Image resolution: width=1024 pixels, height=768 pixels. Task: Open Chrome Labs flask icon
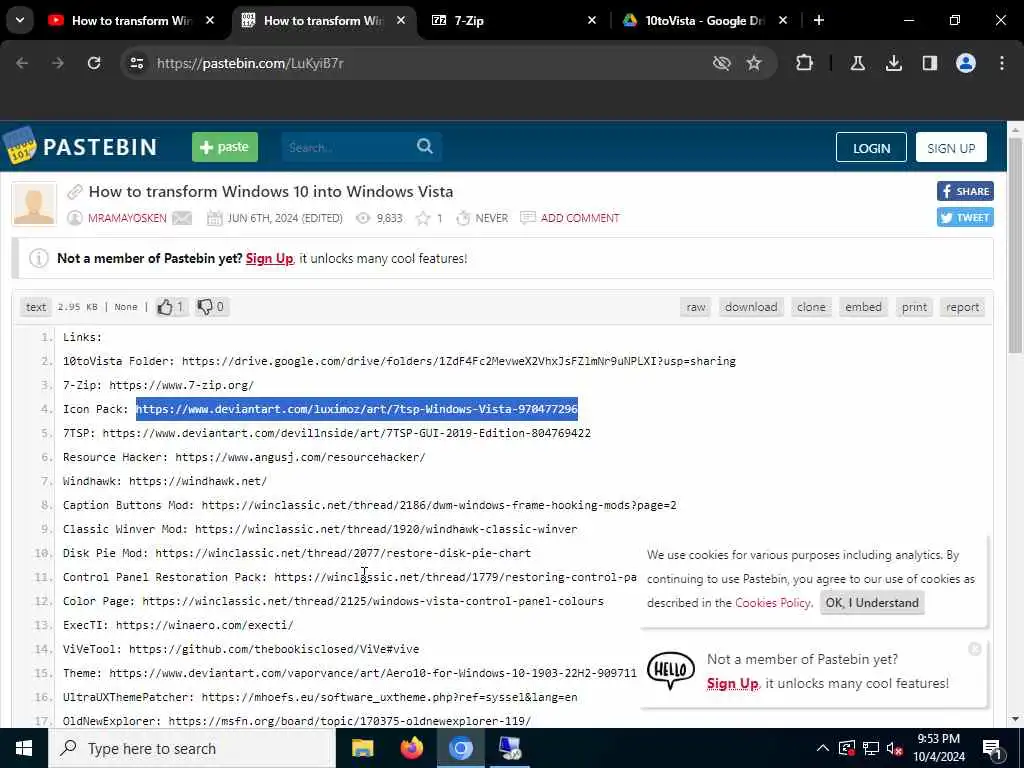pos(857,63)
